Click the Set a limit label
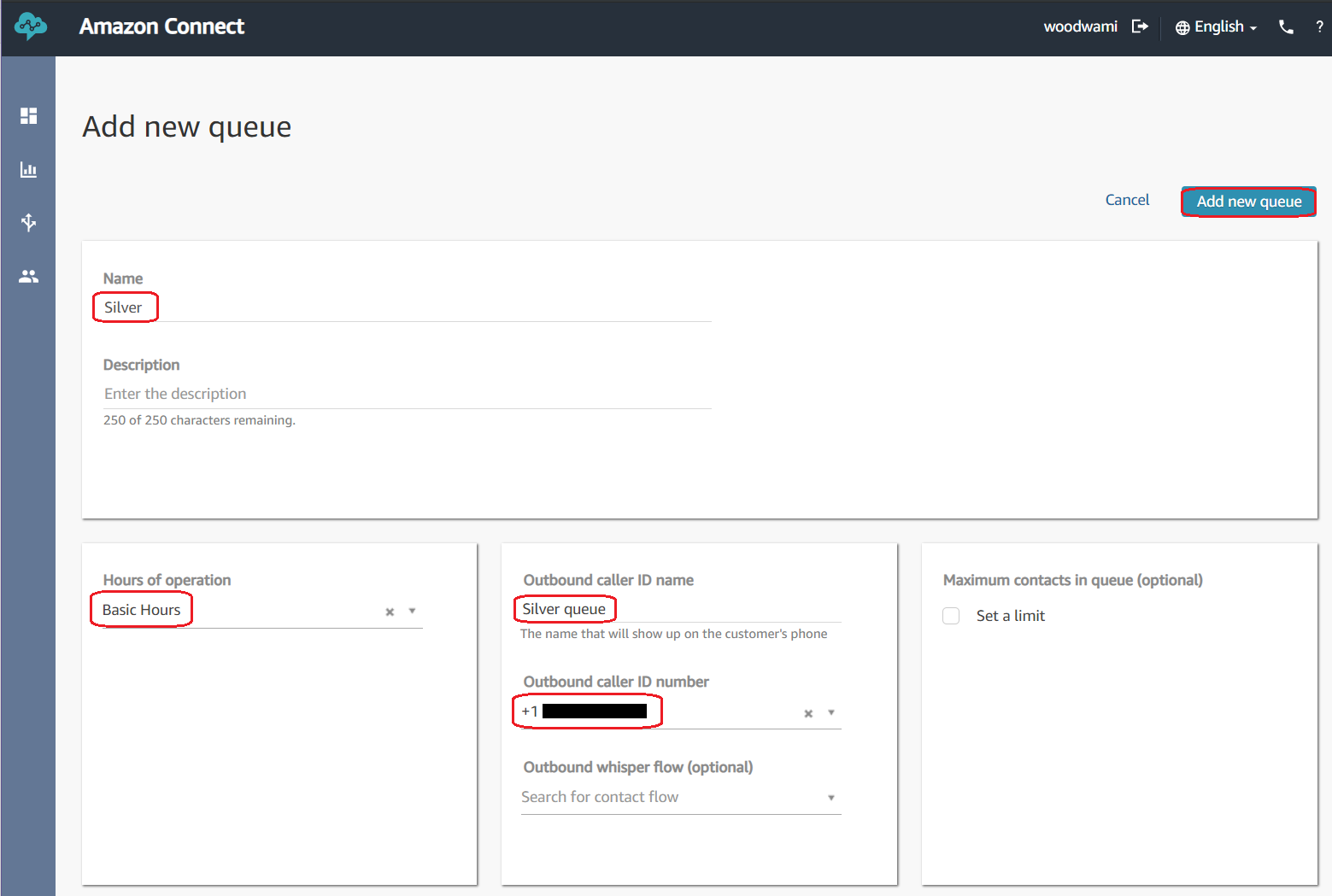Image resolution: width=1332 pixels, height=896 pixels. click(x=1011, y=616)
